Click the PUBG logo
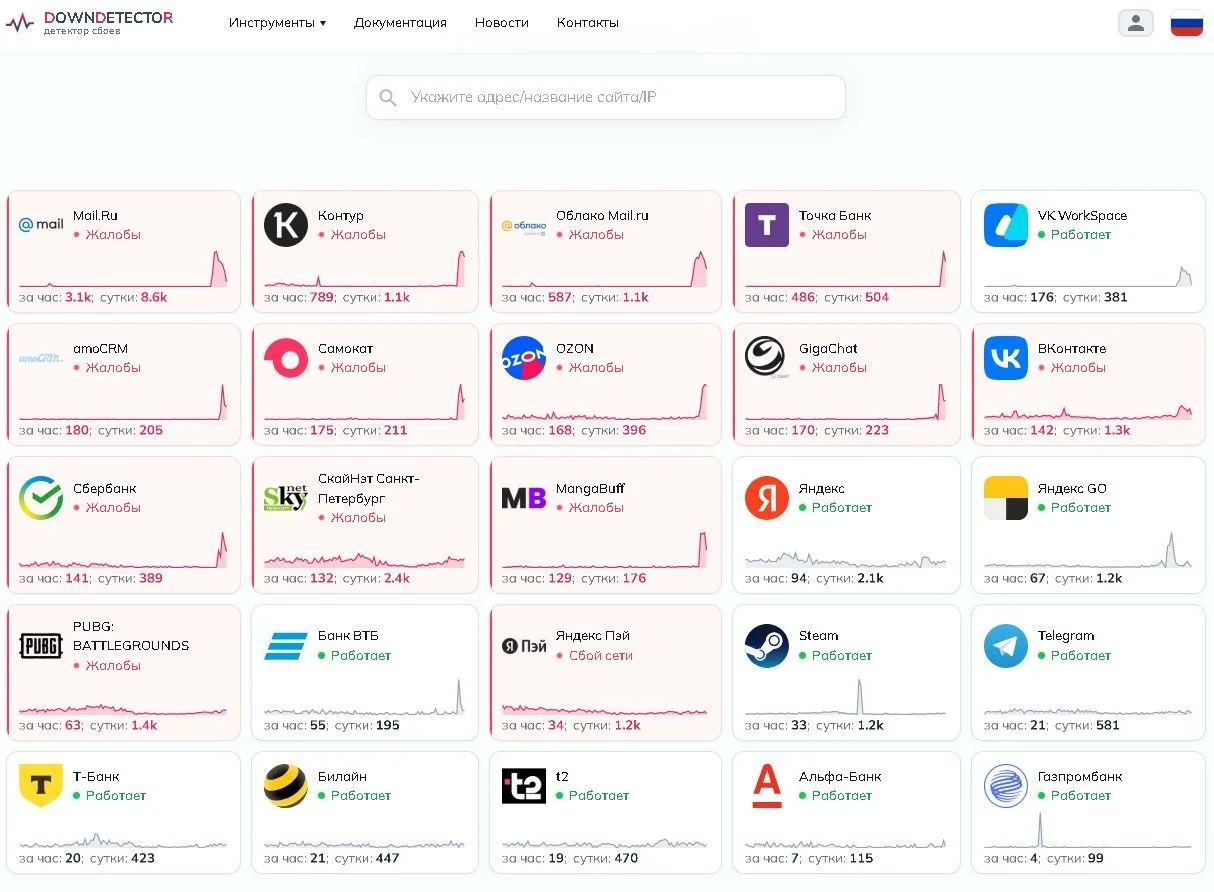The height and width of the screenshot is (892, 1214). pos(41,645)
